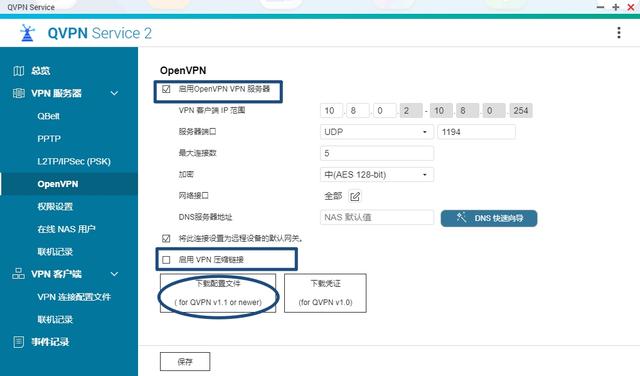
Task: Click wand icon on DNS 快速向导 button
Action: (x=461, y=217)
